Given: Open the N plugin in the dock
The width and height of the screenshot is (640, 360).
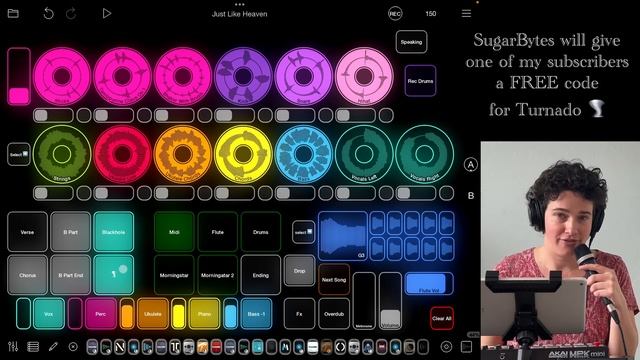Looking at the screenshot, I should [120, 347].
